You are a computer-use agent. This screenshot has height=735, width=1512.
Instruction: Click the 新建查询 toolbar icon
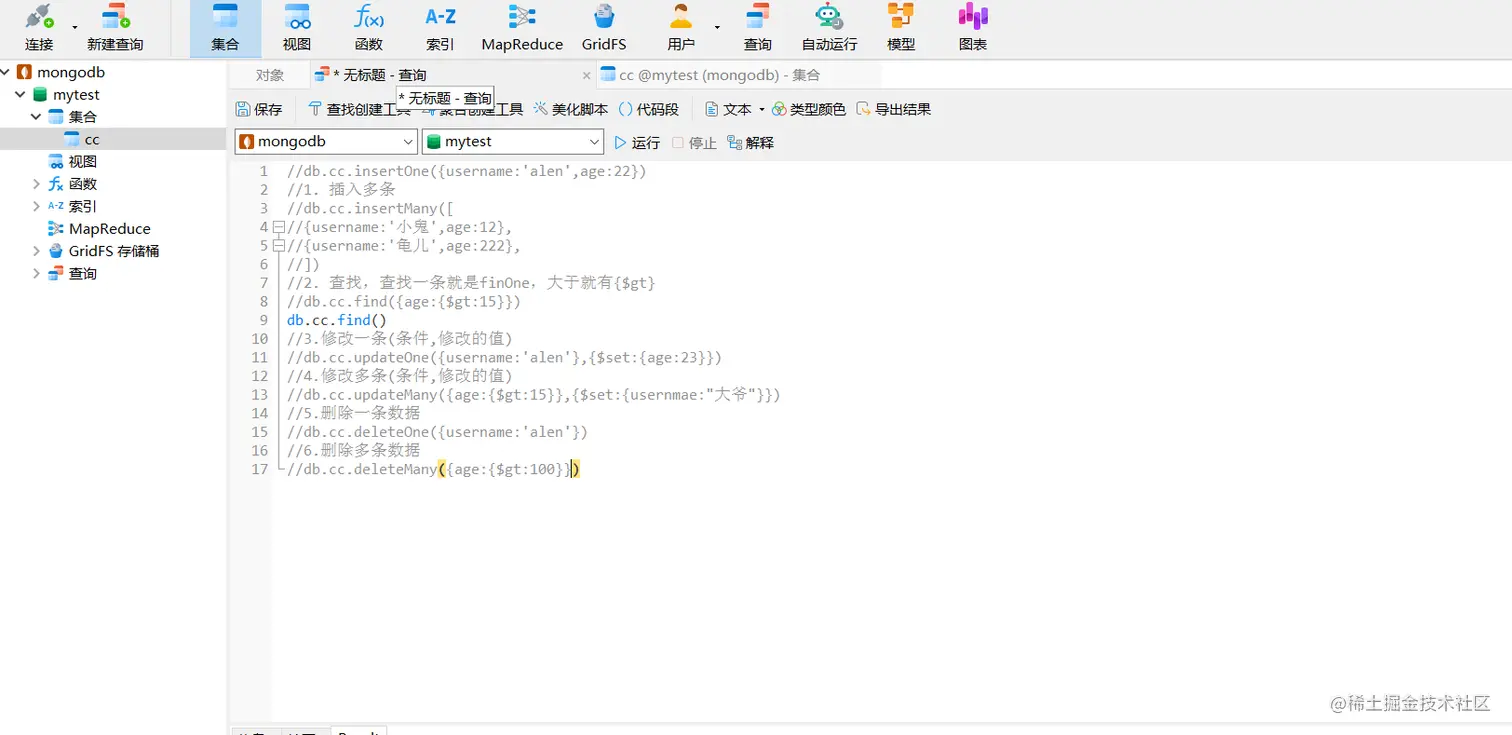(x=115, y=27)
